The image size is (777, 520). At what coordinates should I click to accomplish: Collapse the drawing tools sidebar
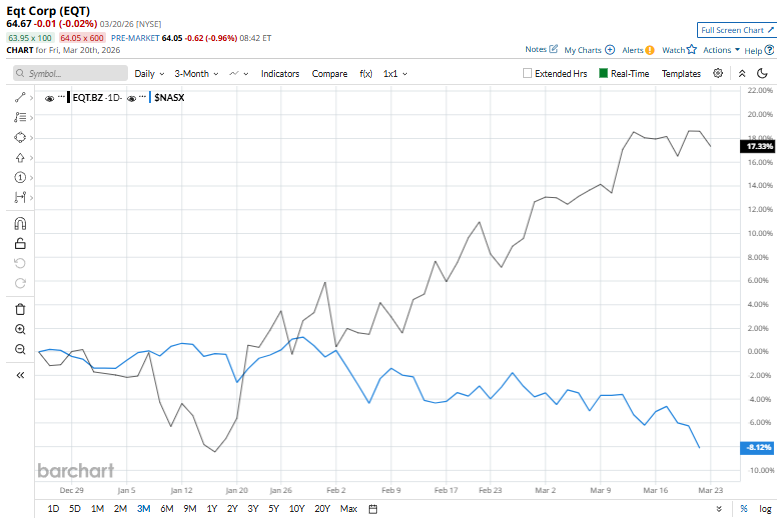click(x=20, y=375)
